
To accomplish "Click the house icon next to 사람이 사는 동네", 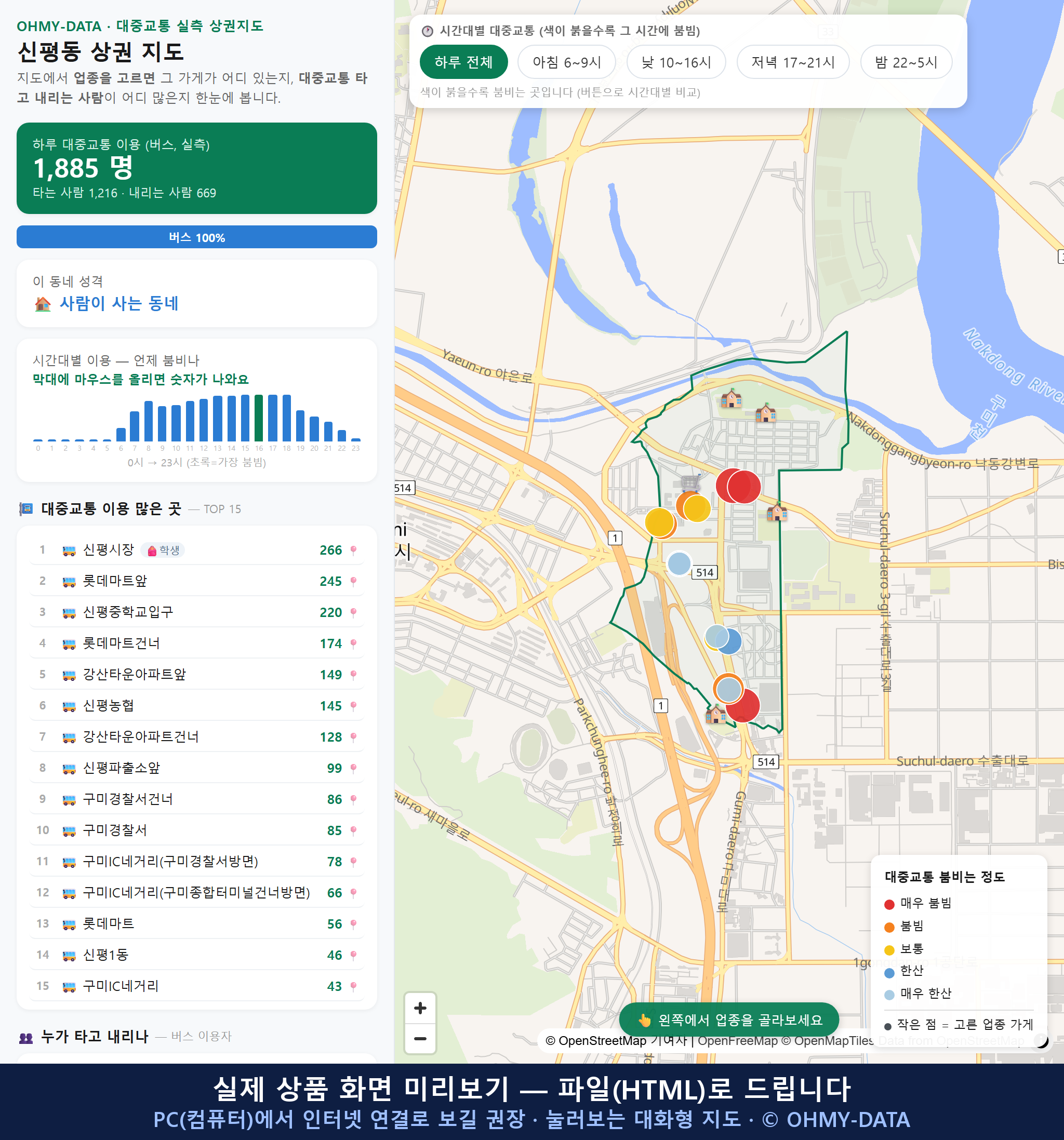I will (43, 304).
